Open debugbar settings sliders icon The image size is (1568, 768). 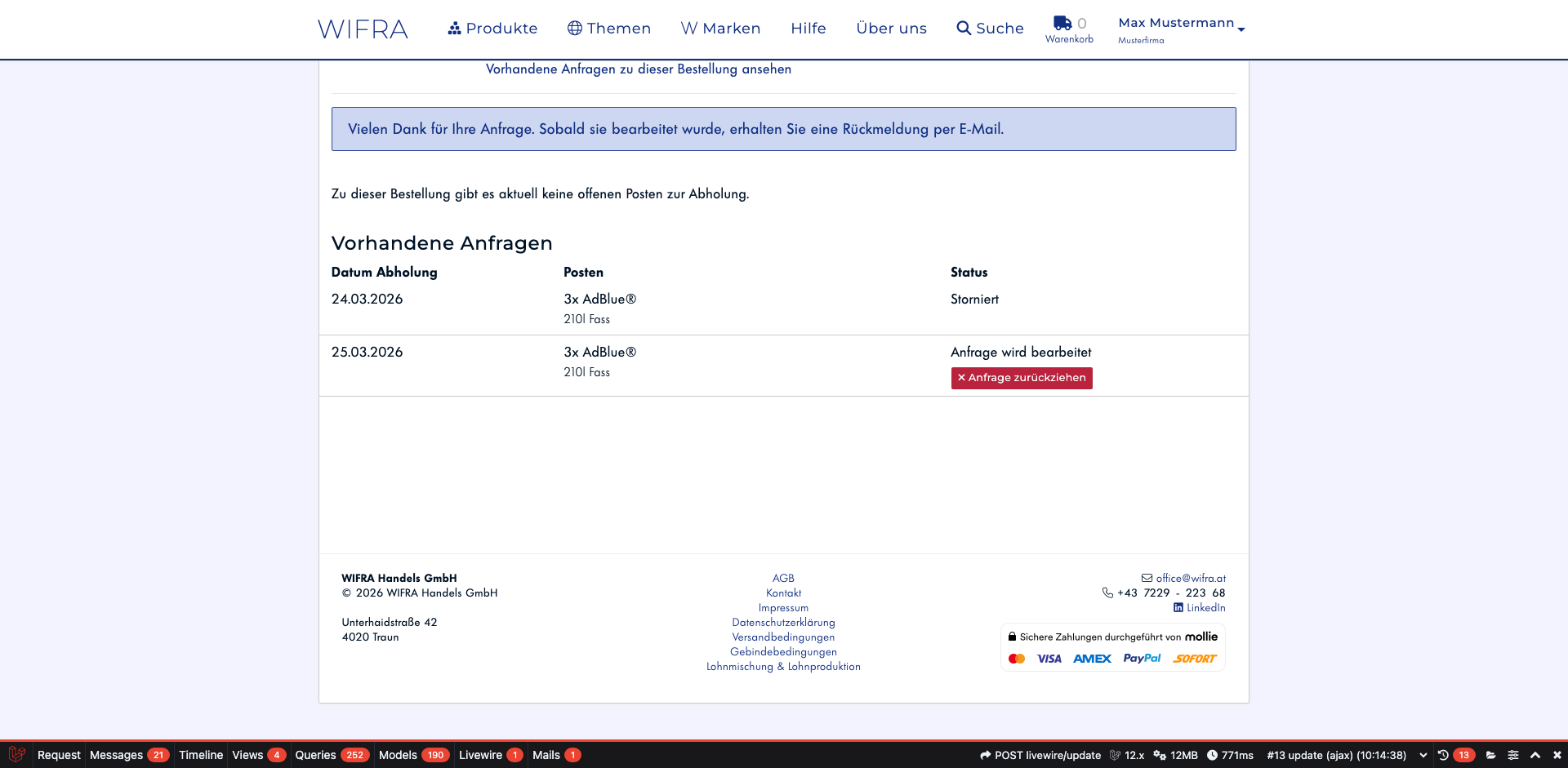pos(1513,755)
